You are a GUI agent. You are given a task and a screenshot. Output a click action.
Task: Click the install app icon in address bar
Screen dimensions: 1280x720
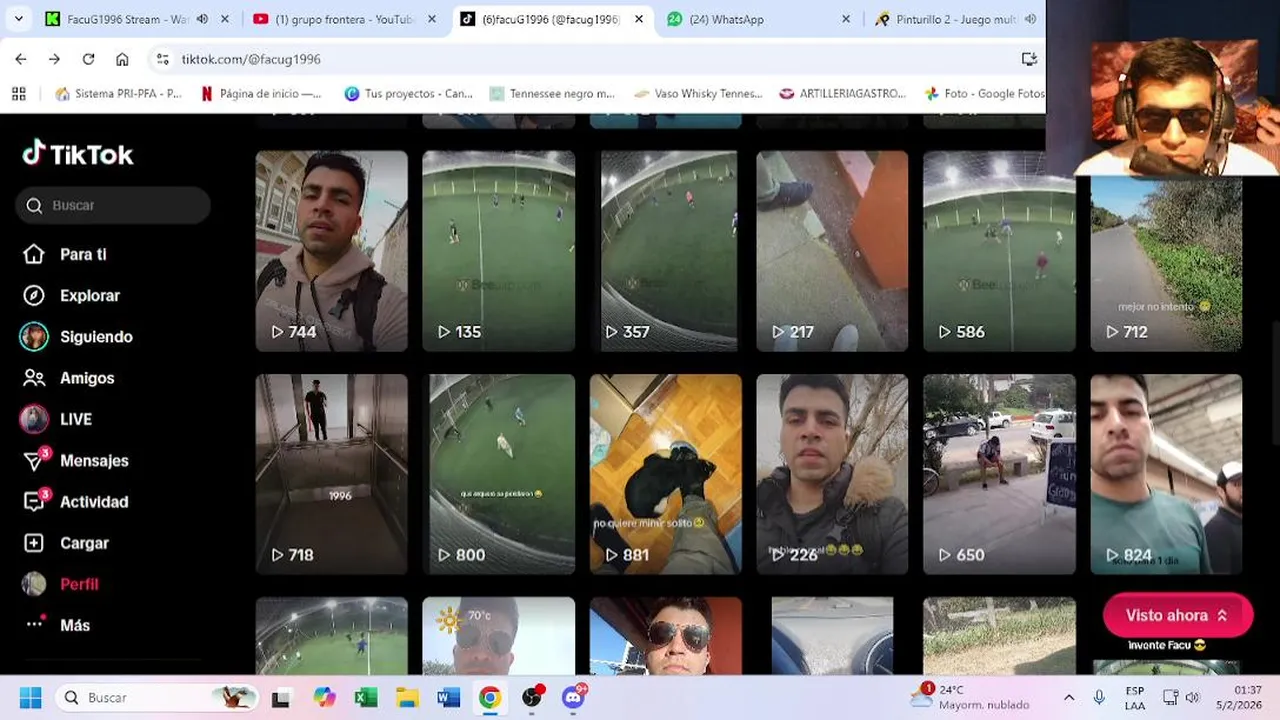click(1029, 59)
